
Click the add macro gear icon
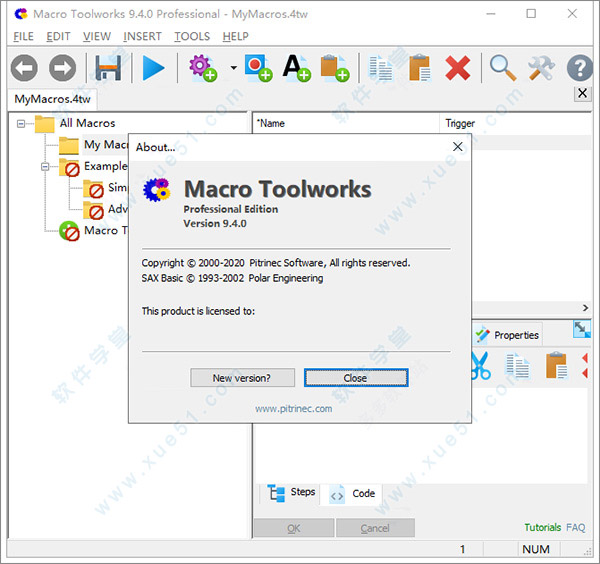203,68
